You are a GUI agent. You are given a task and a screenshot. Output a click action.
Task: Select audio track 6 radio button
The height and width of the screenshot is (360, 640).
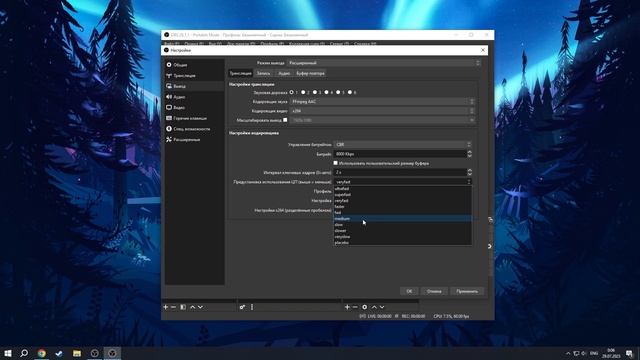pyautogui.click(x=350, y=92)
